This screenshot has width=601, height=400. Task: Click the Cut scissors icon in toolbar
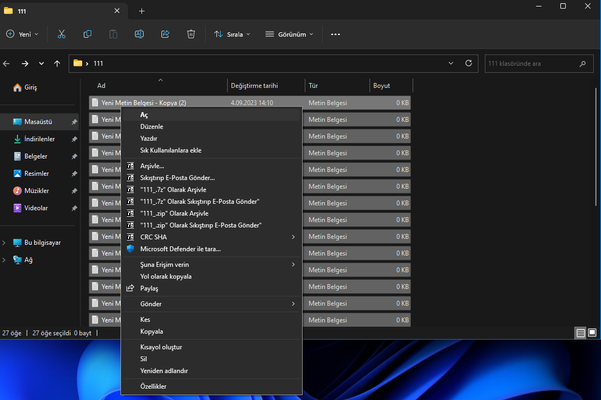tap(61, 34)
